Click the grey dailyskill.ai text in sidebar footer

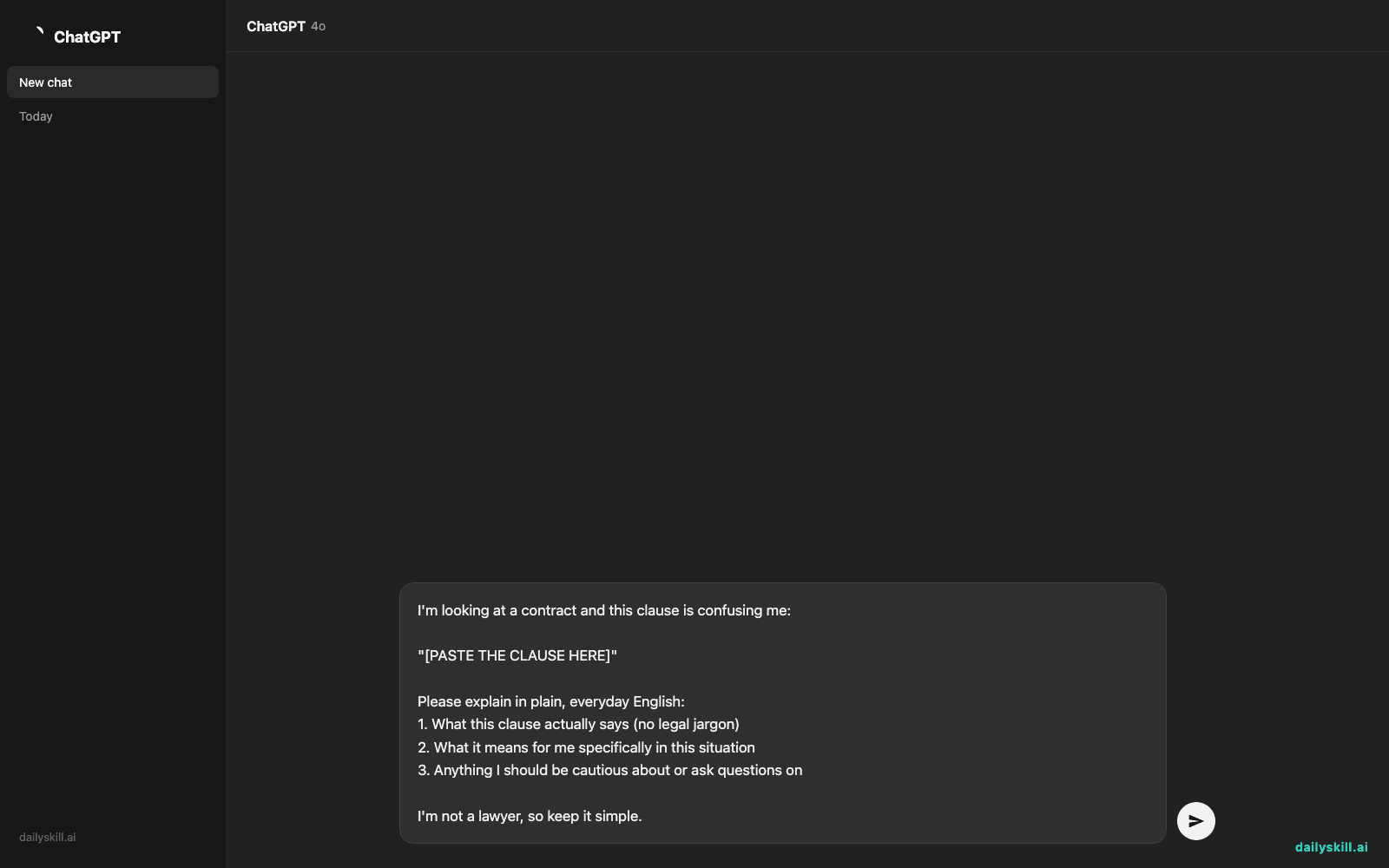coord(48,838)
